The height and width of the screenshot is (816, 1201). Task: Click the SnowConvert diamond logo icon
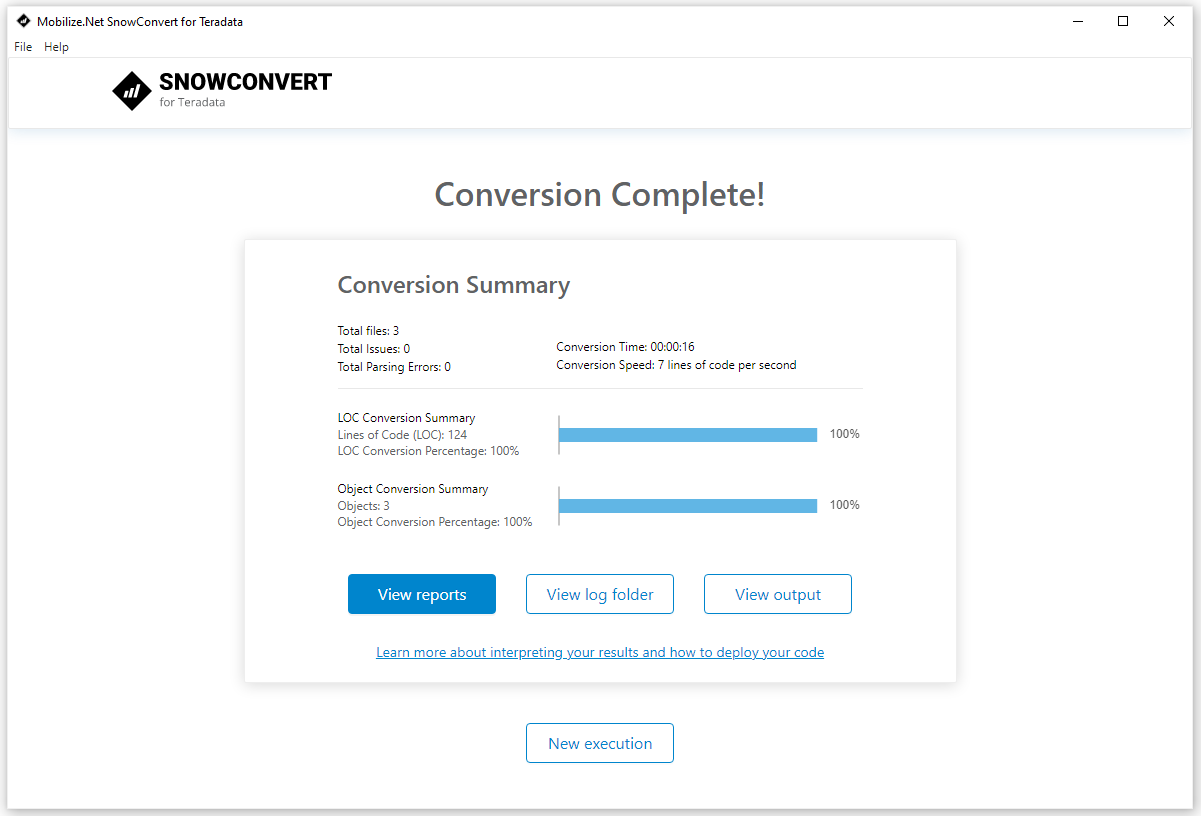click(x=131, y=90)
